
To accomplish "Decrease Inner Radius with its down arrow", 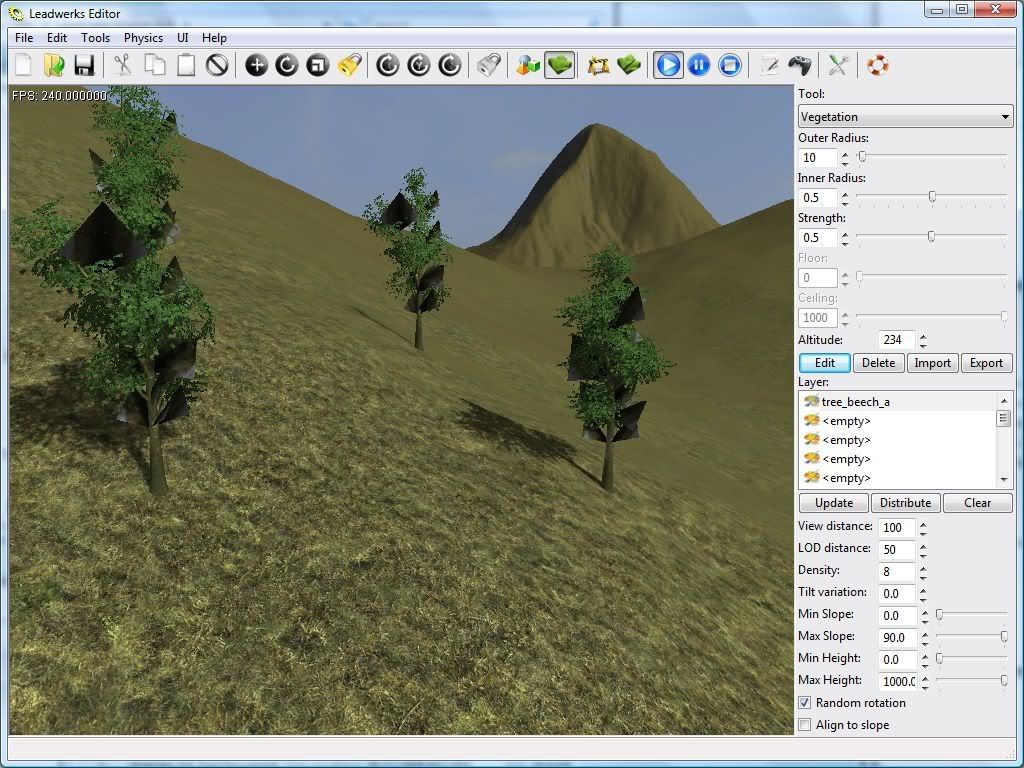I will coord(845,202).
